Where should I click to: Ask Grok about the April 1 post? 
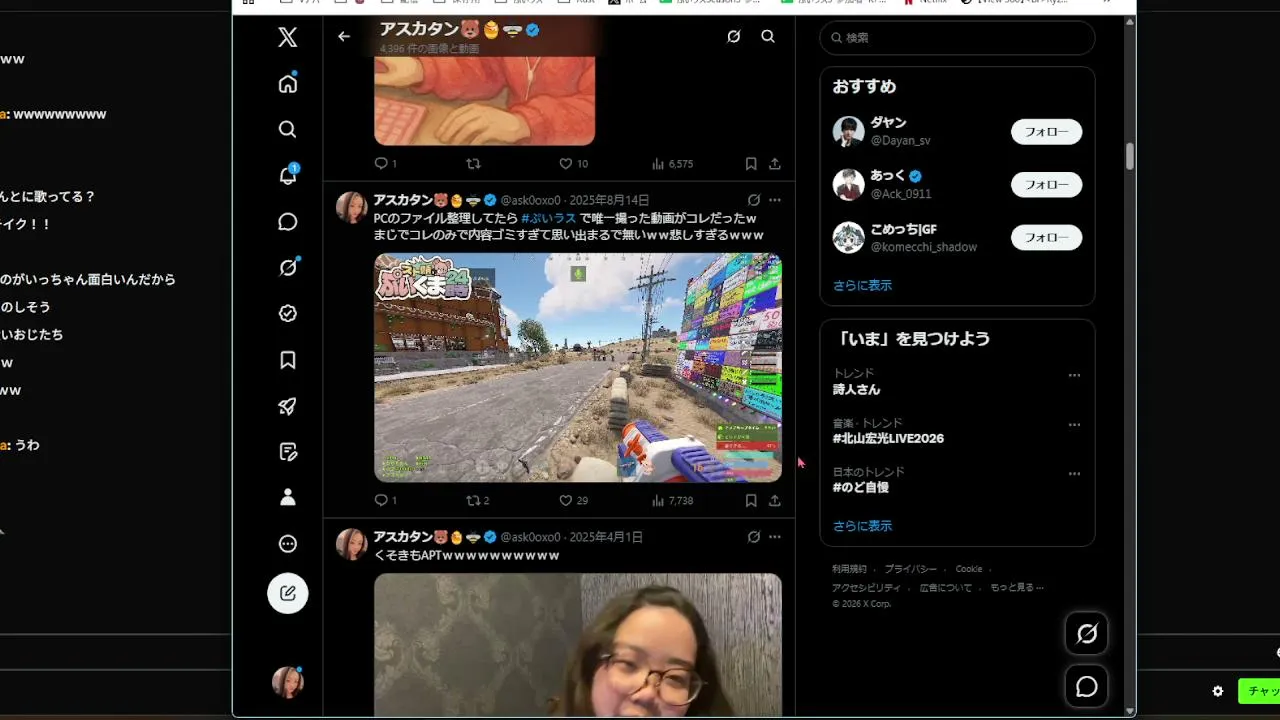[x=754, y=537]
